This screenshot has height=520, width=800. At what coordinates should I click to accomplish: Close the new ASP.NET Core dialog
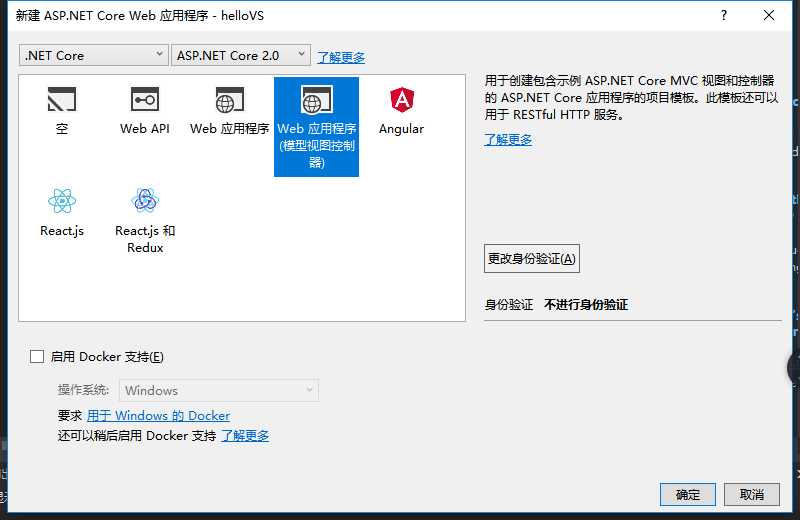click(769, 15)
